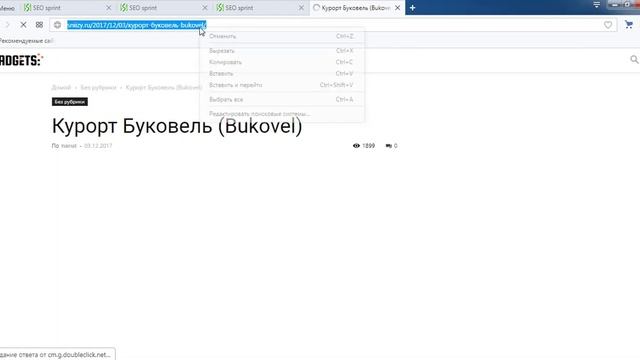This screenshot has width=640, height=360.
Task: Click the forward navigation arrow
Action: [7, 25]
